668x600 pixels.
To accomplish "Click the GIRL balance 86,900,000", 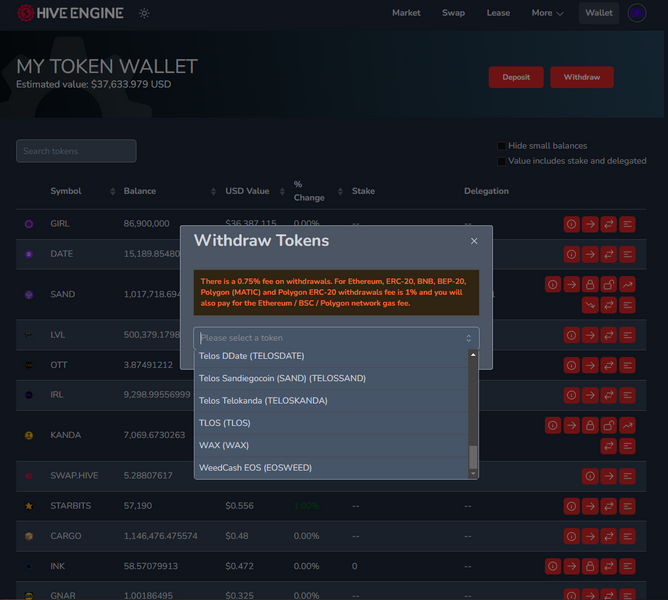I will click(147, 224).
